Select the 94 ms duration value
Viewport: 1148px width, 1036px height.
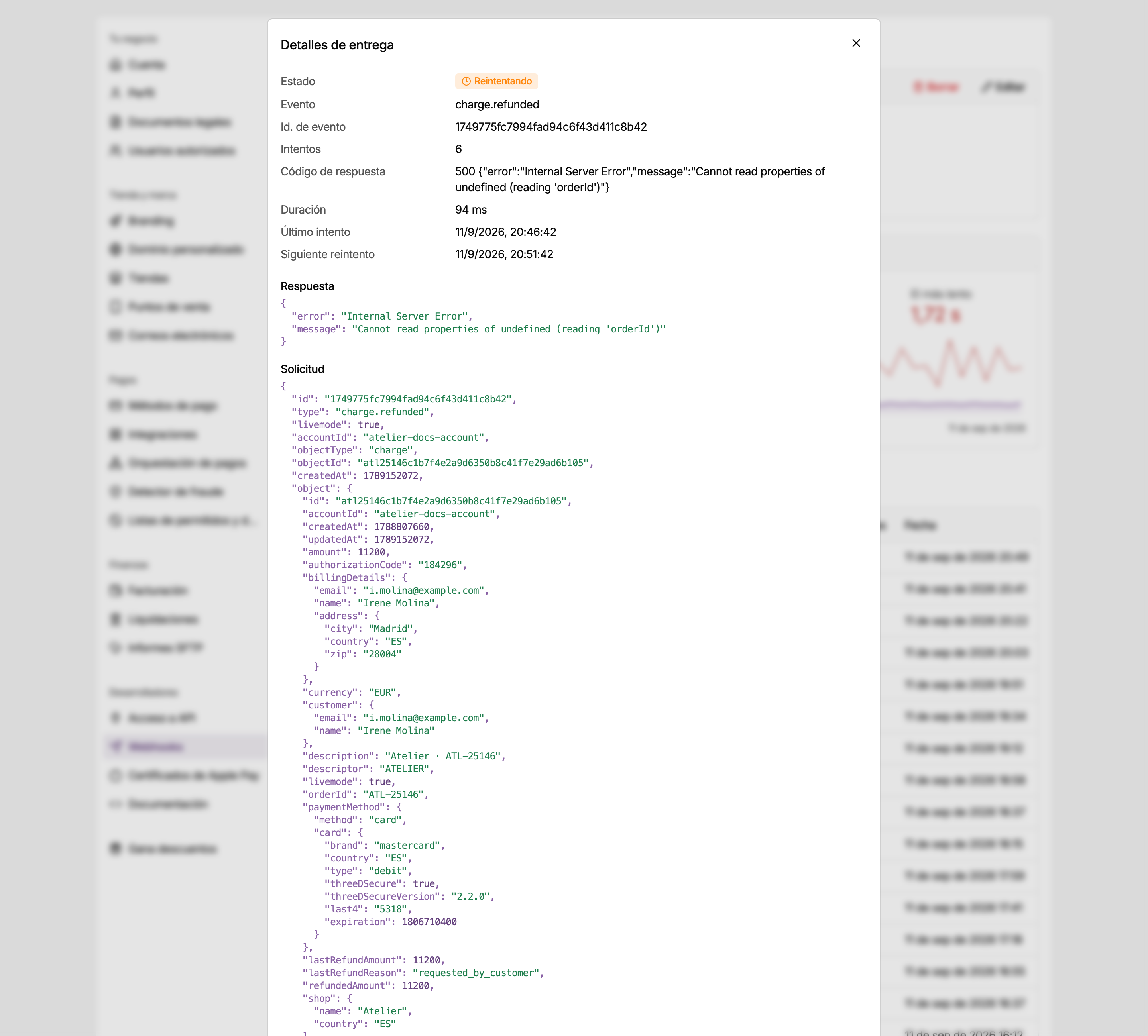click(471, 210)
